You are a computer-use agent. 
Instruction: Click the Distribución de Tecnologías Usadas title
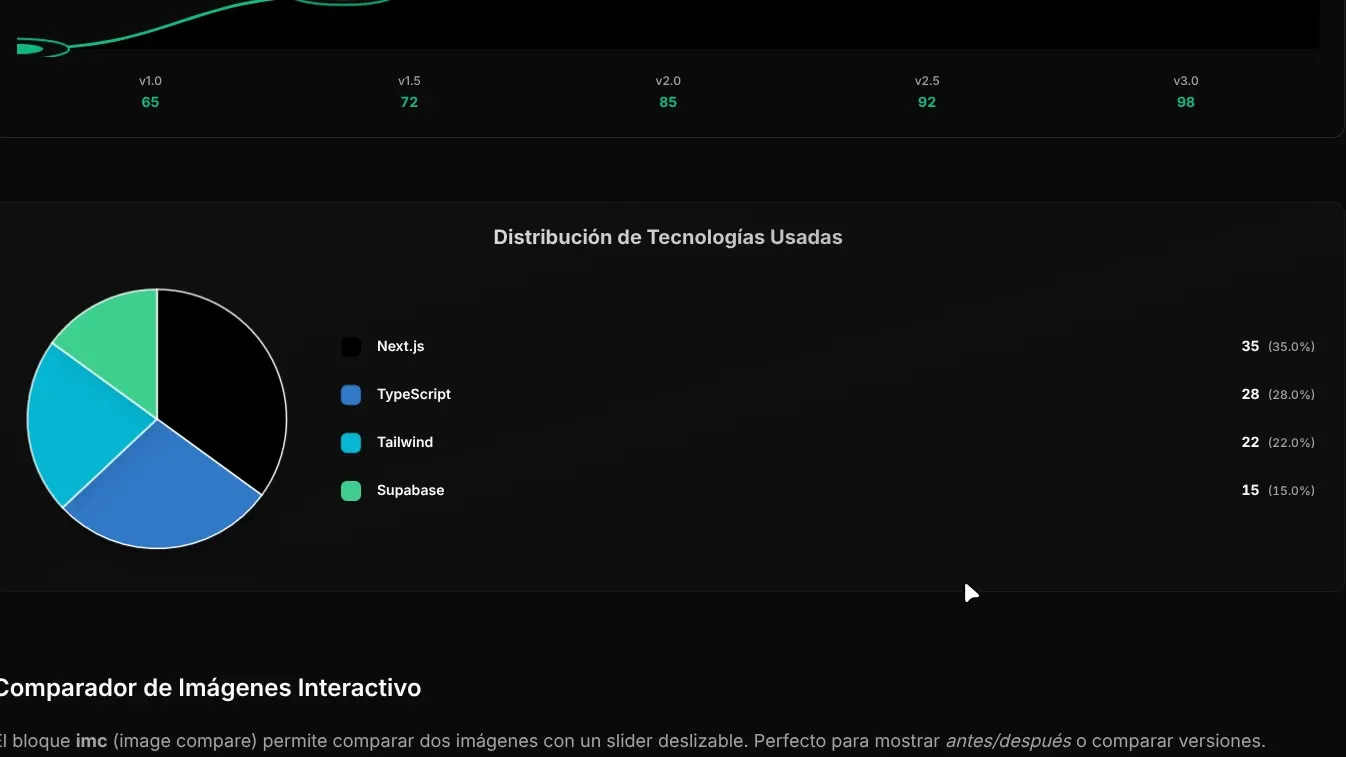point(667,237)
